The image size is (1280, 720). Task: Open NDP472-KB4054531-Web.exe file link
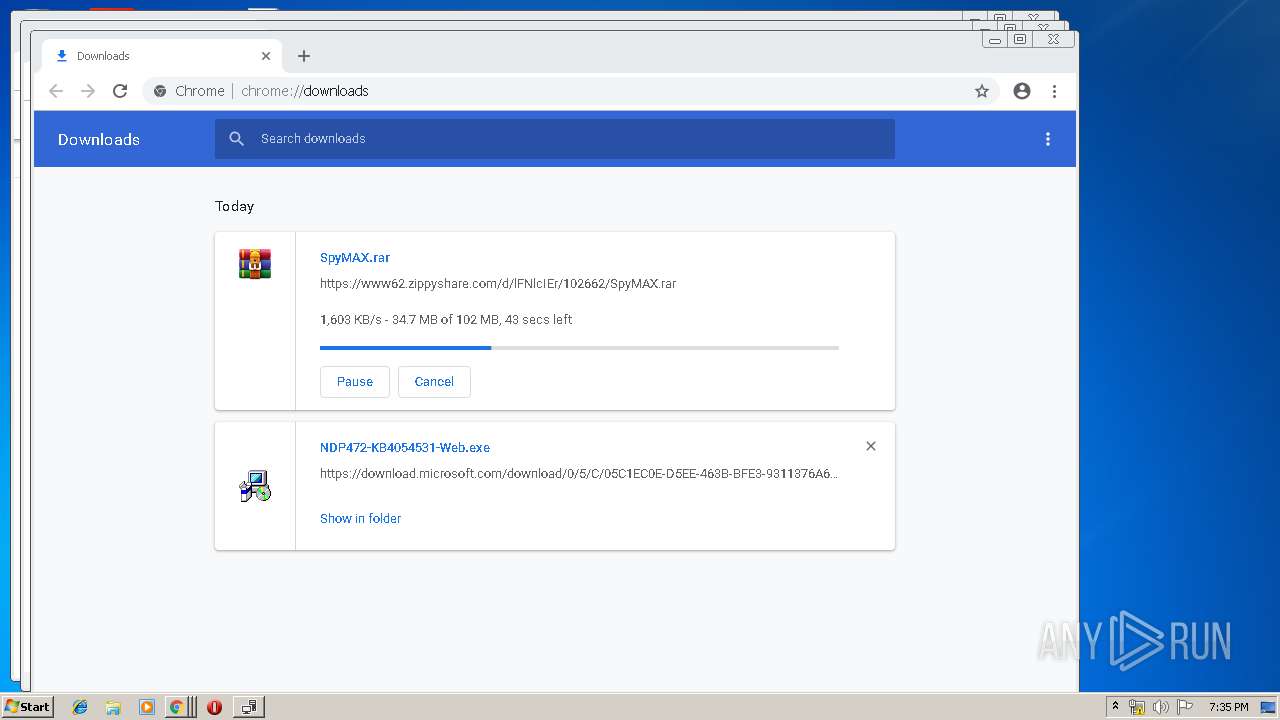pyautogui.click(x=405, y=448)
